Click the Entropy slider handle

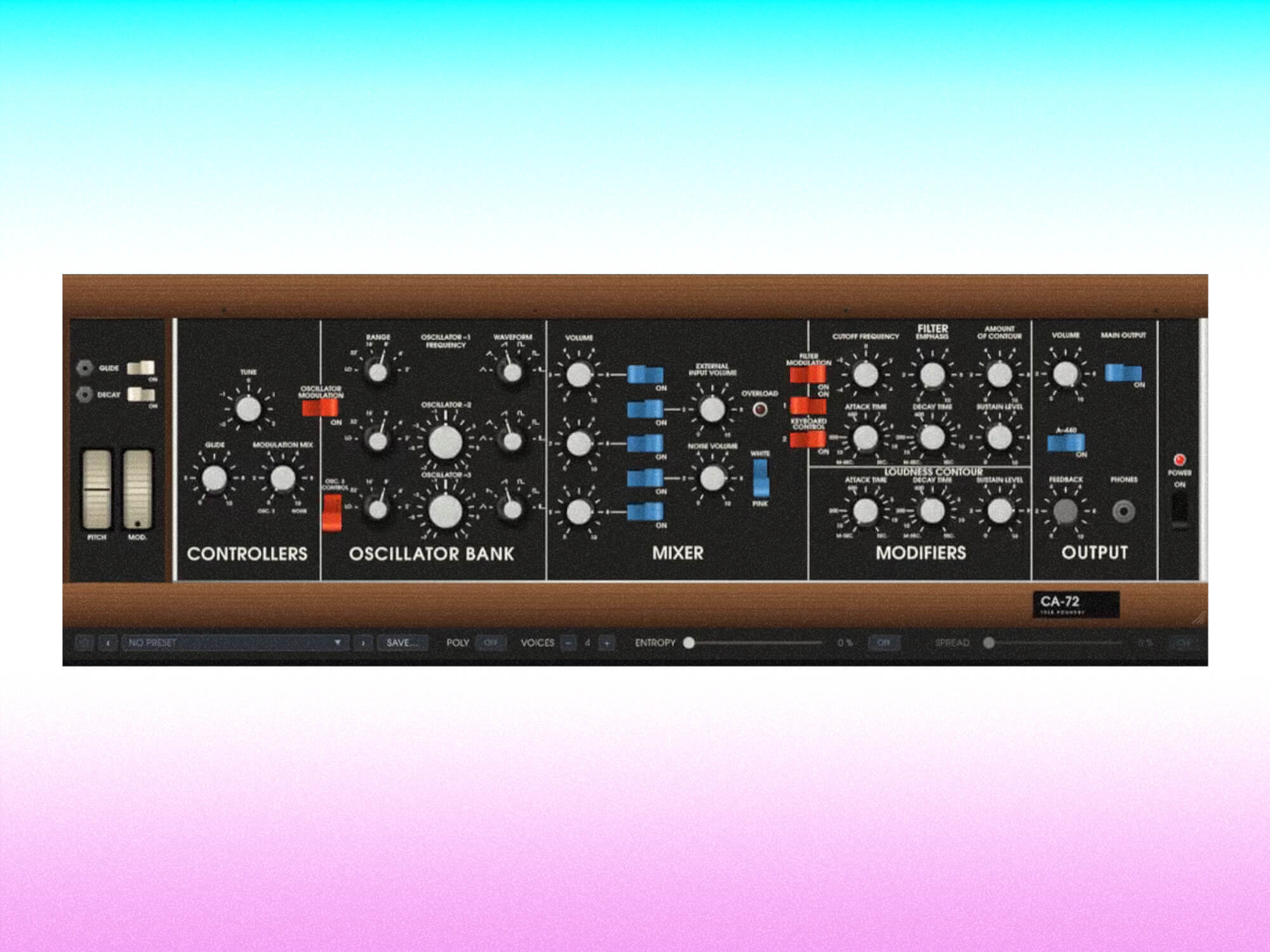point(689,643)
